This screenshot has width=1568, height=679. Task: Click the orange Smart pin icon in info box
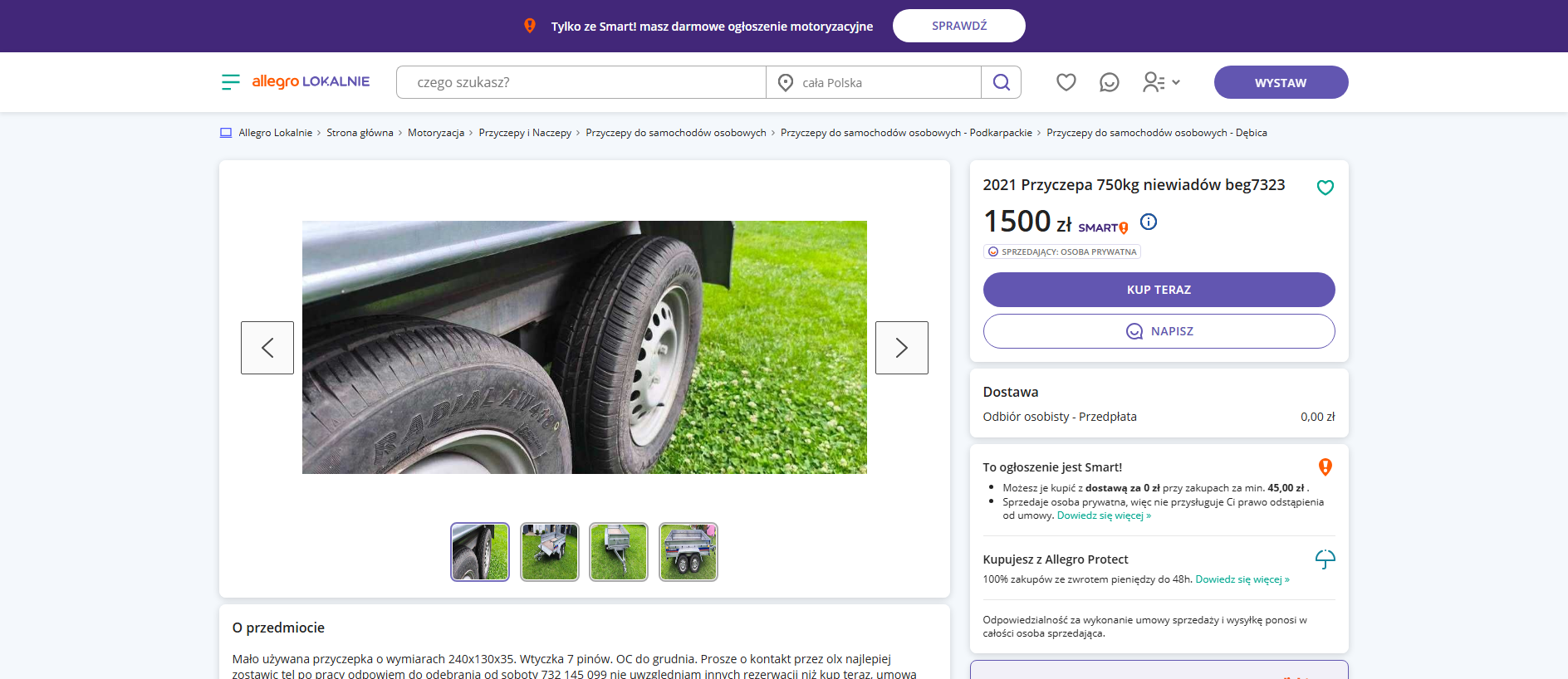(1325, 467)
